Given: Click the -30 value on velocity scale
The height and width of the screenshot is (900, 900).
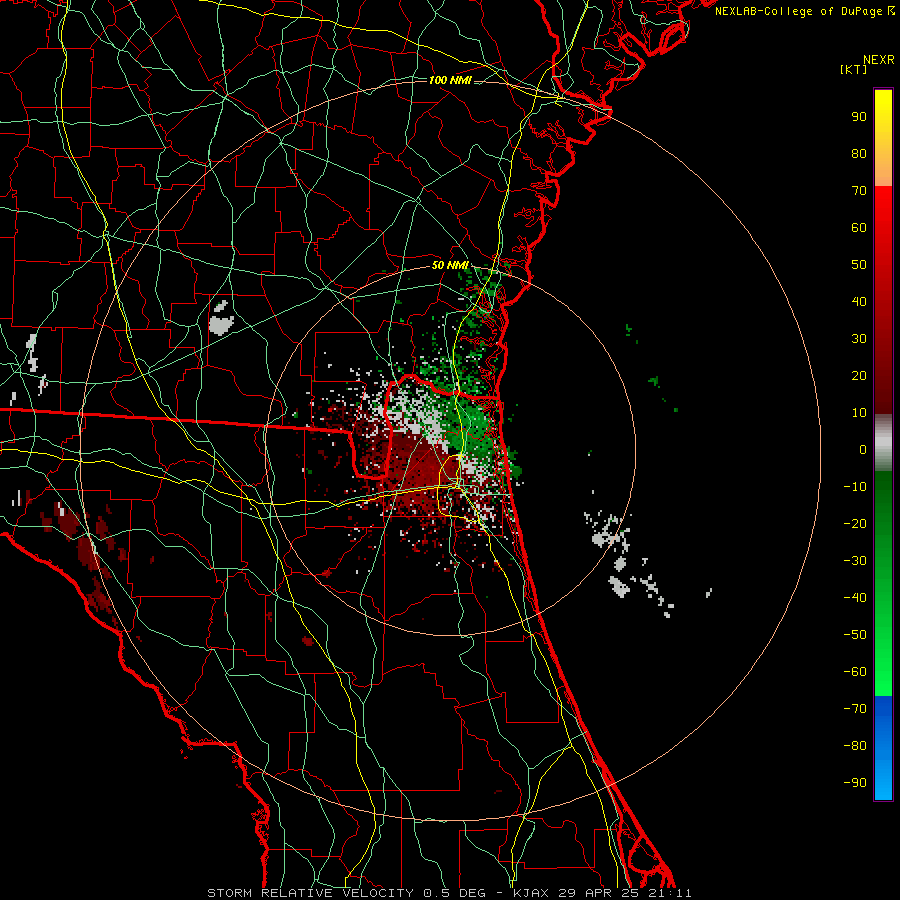Looking at the screenshot, I should point(855,561).
